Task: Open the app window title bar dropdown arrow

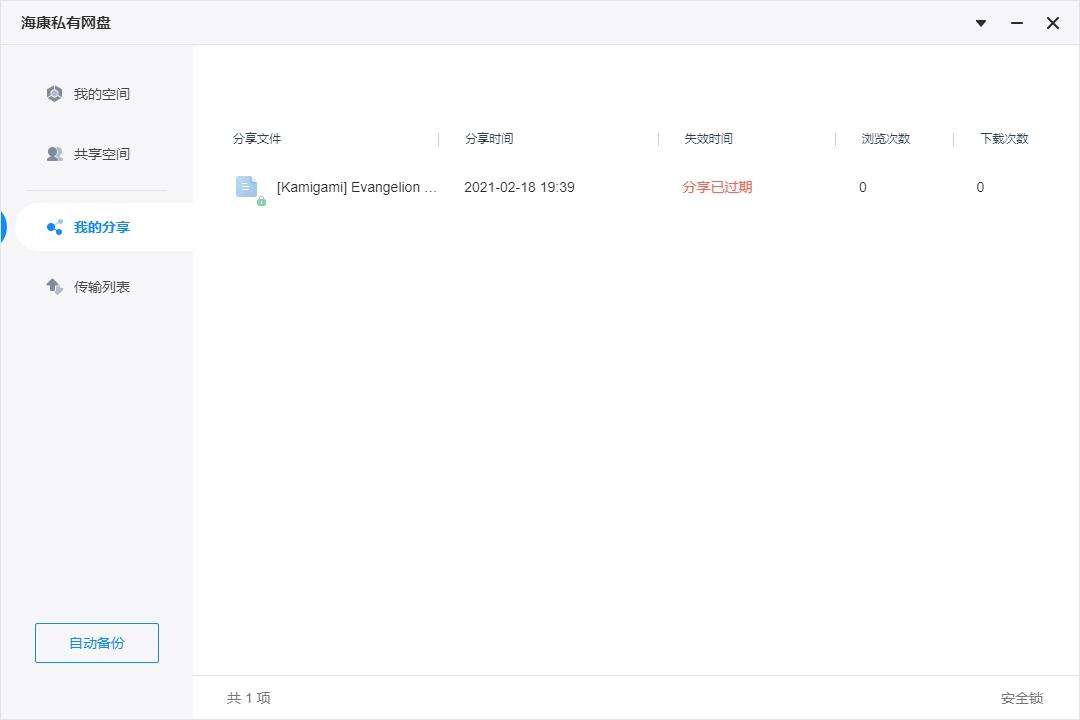Action: pos(981,23)
